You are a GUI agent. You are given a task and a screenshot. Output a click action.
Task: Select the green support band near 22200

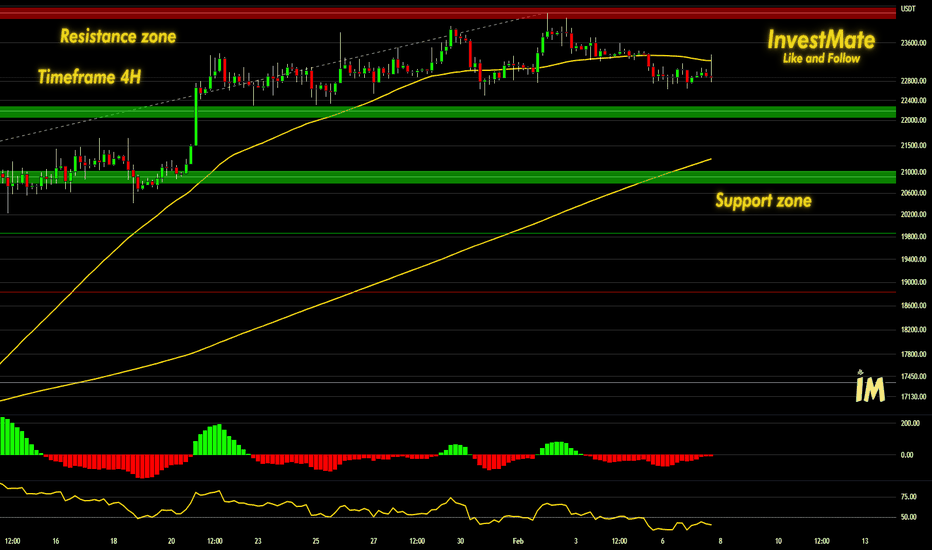(448, 112)
